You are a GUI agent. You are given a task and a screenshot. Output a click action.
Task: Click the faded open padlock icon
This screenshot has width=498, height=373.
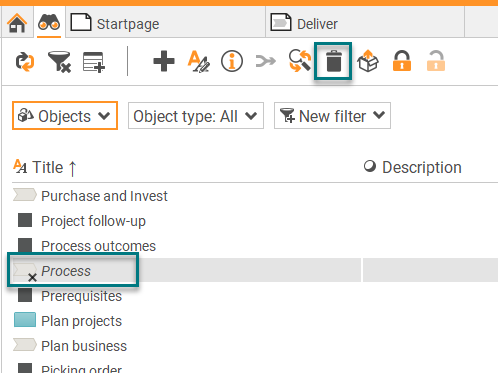coord(436,61)
